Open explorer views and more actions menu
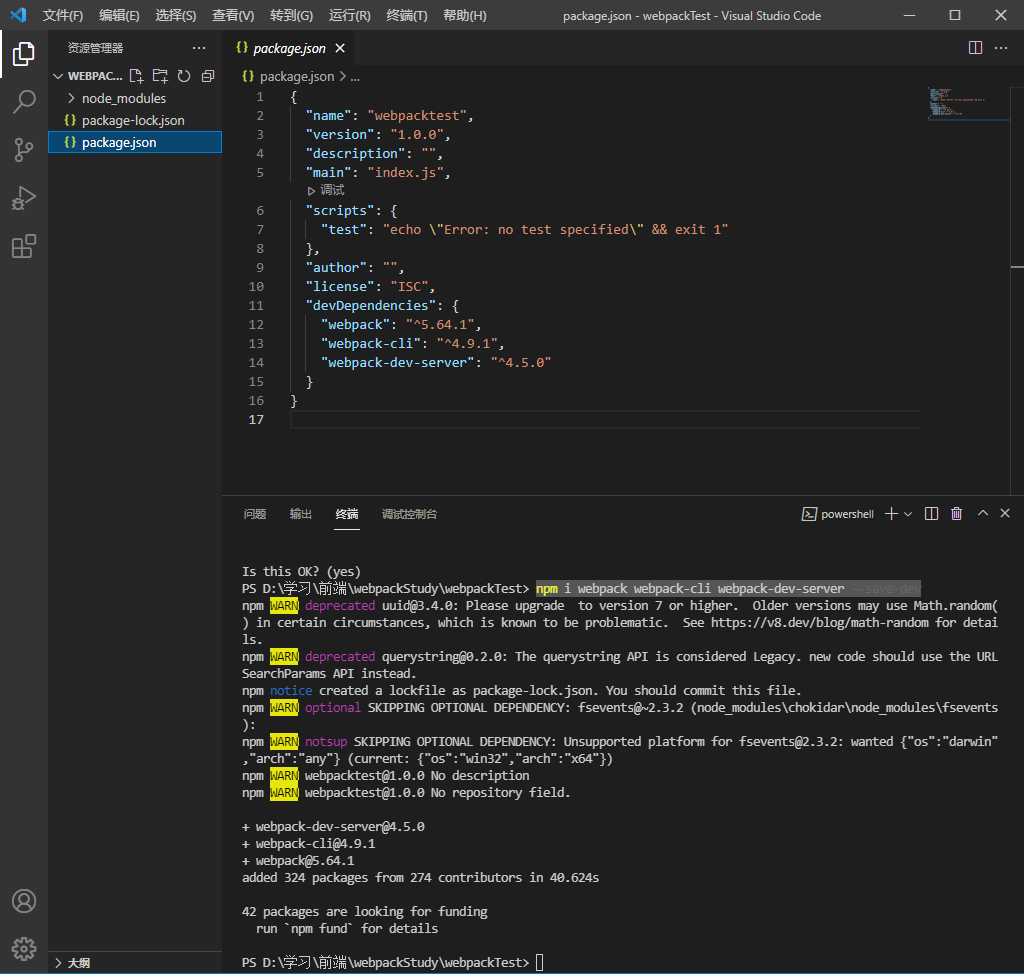The image size is (1024, 974). (199, 48)
